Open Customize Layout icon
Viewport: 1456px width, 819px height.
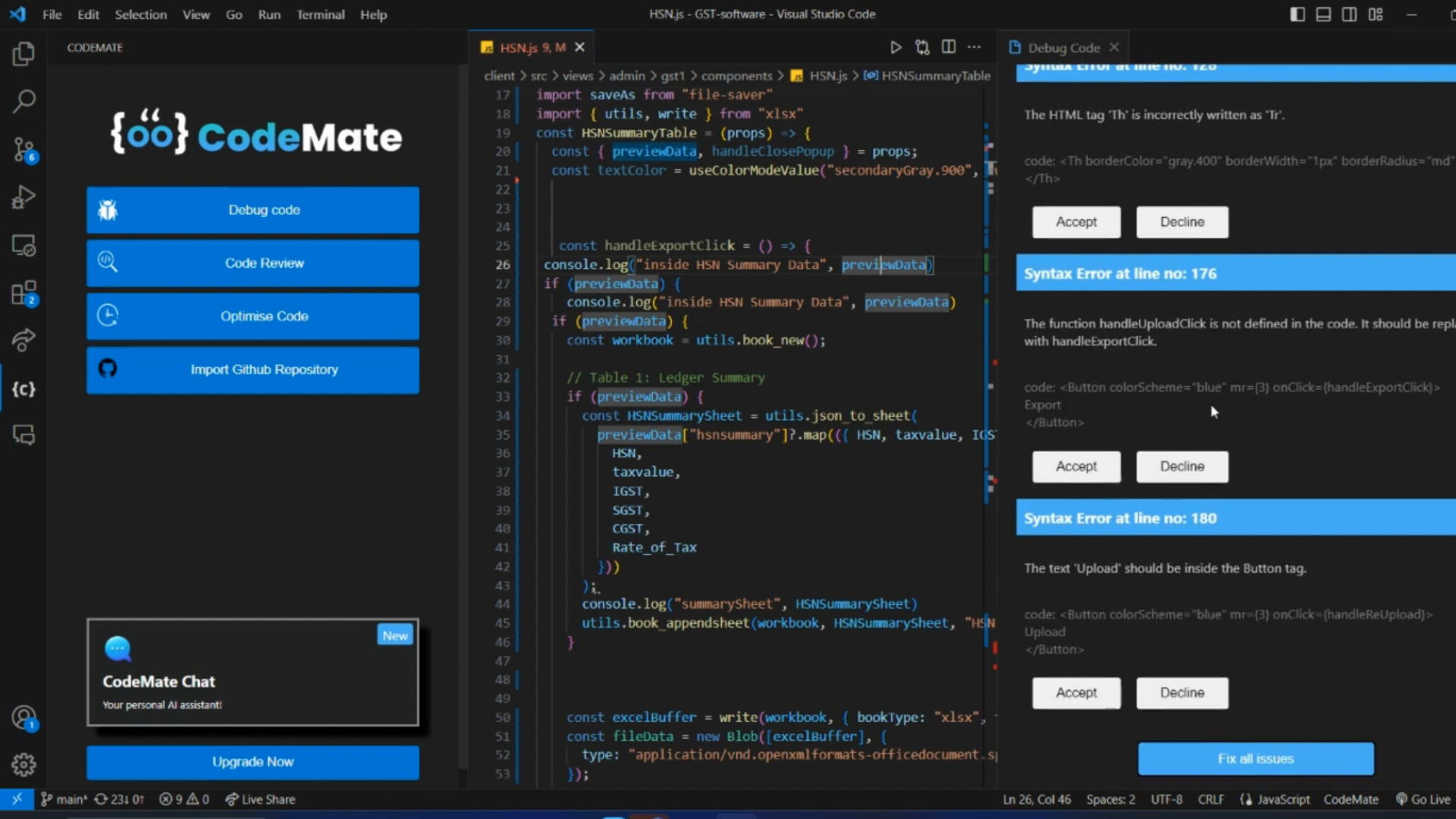pyautogui.click(x=1376, y=14)
